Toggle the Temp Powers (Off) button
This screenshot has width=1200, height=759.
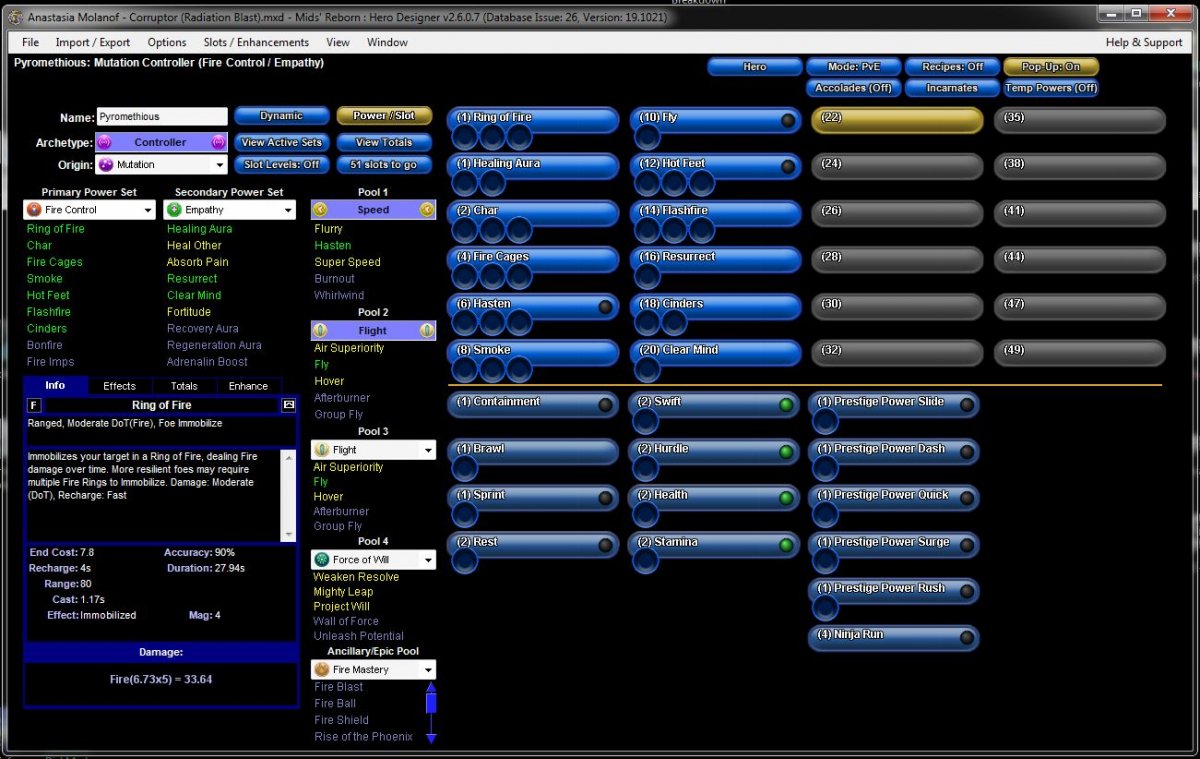pos(1051,88)
